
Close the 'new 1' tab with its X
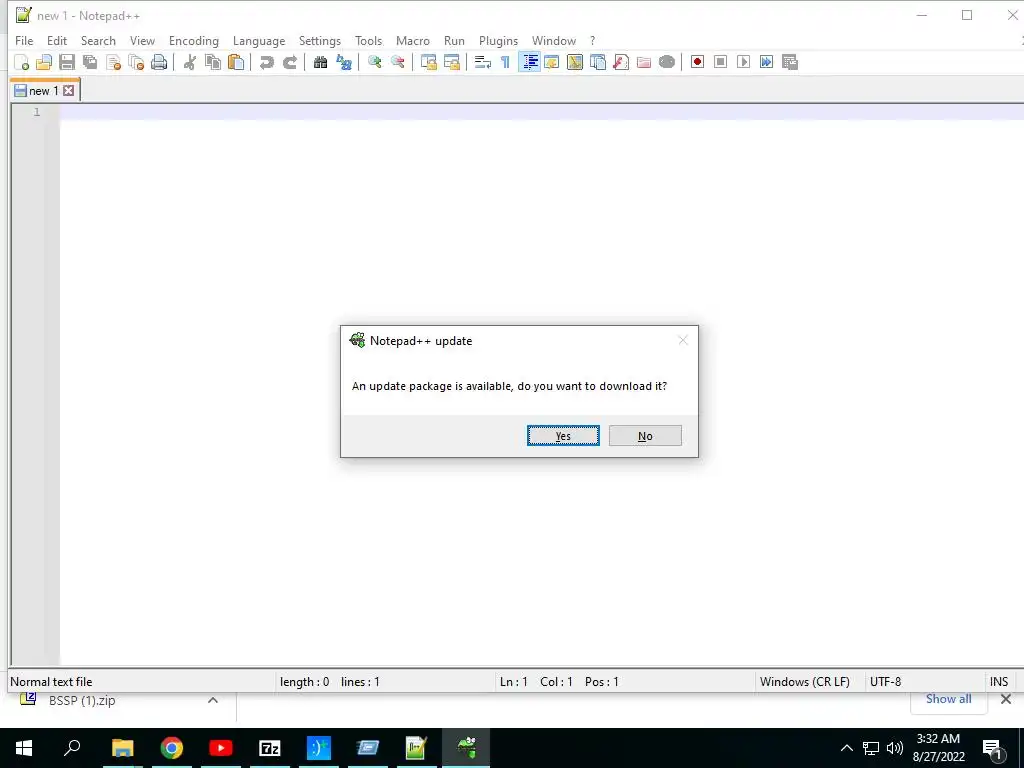[69, 91]
